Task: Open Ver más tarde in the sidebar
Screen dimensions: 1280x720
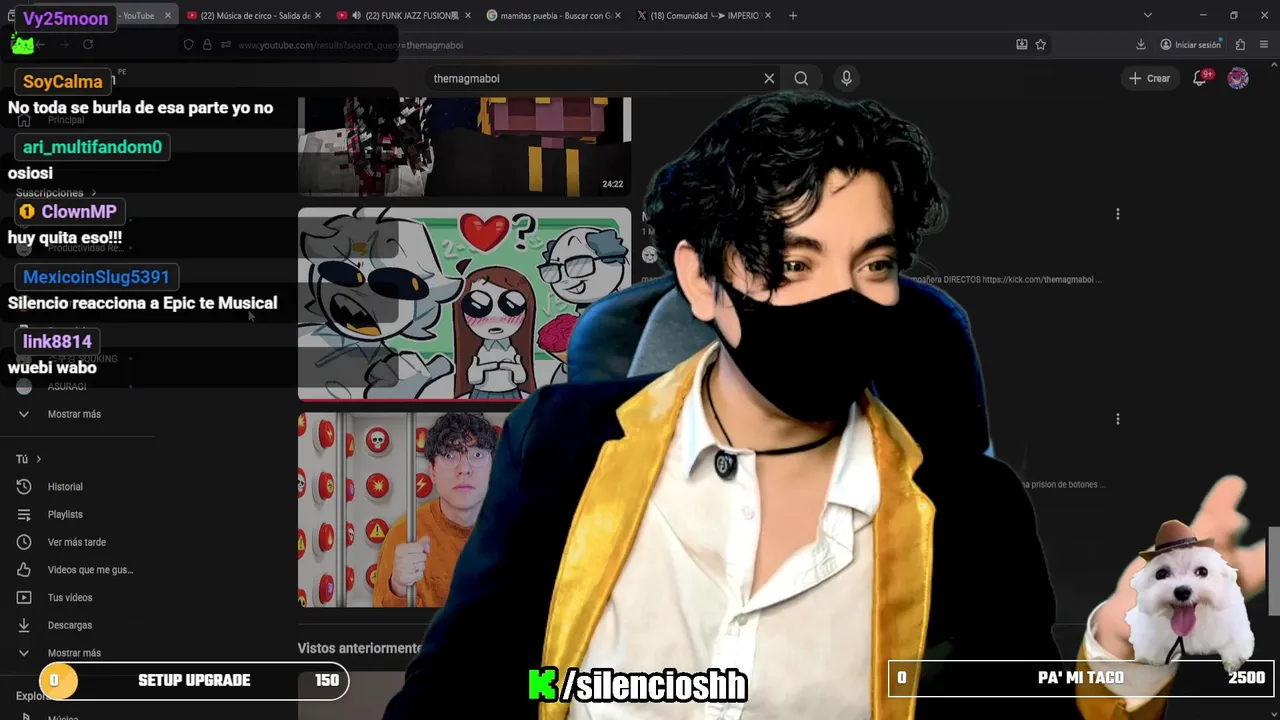Action: click(x=77, y=542)
